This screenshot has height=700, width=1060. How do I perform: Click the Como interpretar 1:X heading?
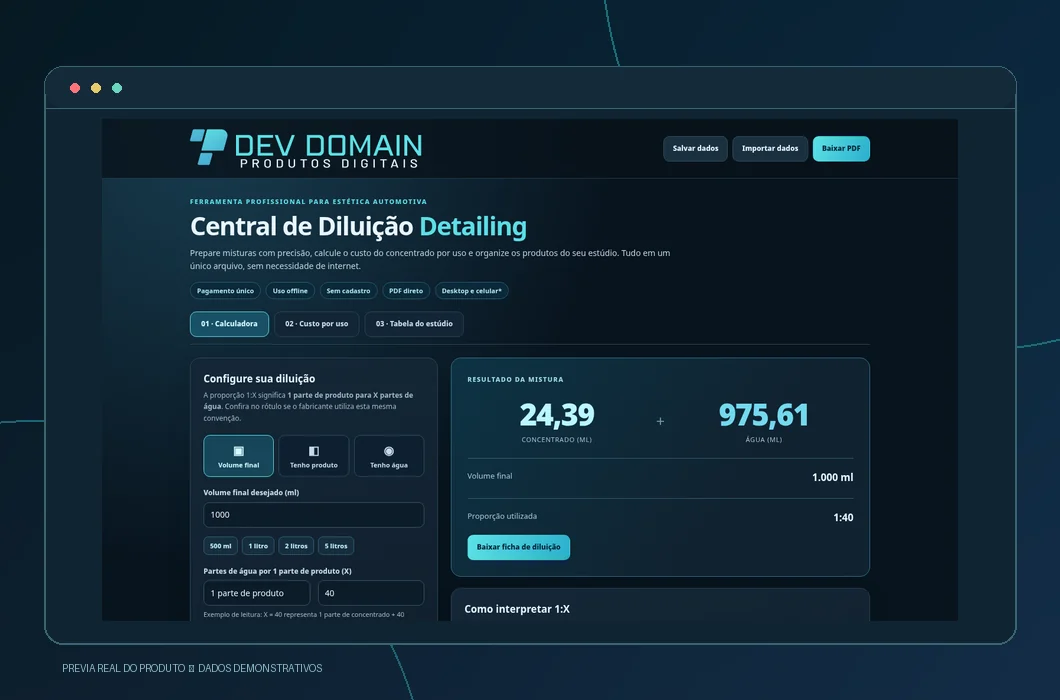click(517, 609)
